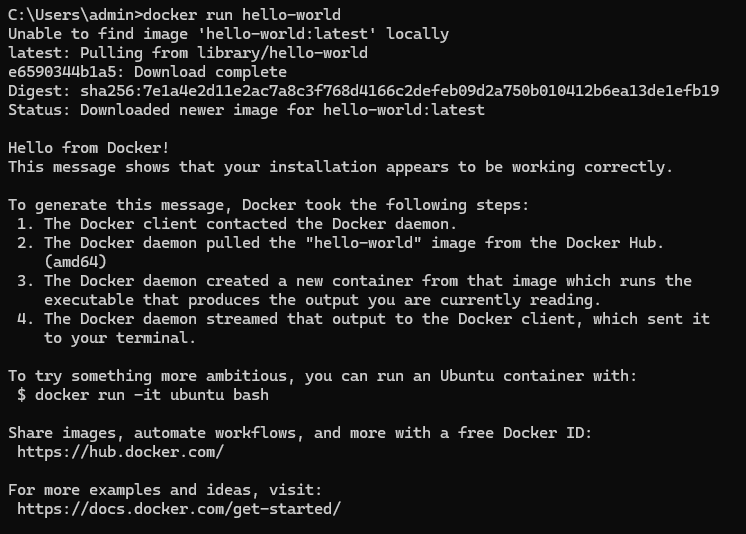Viewport: 746px width, 534px height.
Task: Open the docs.docker.com get-started link
Action: [178, 509]
